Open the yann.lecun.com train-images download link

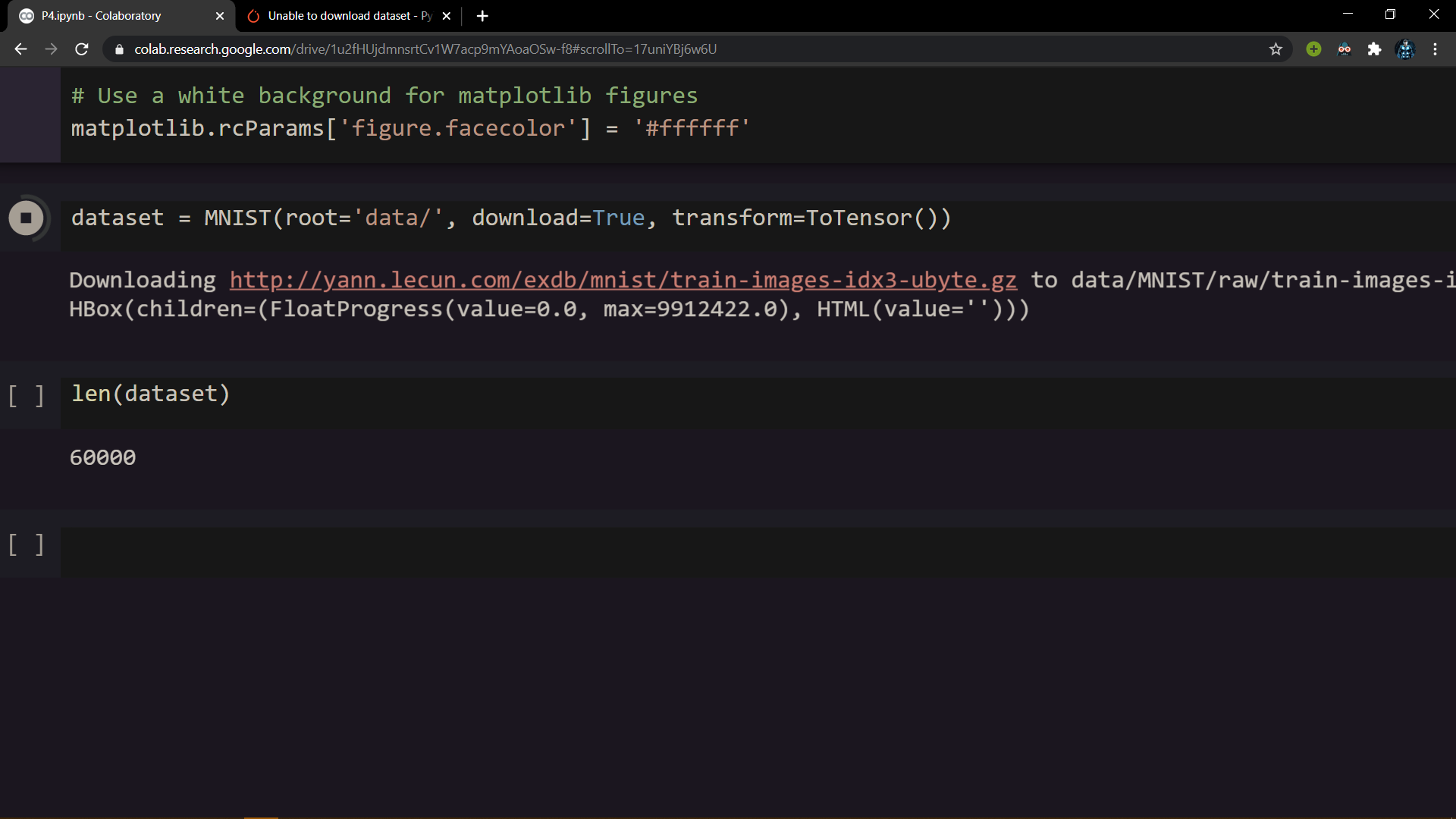[x=623, y=281]
